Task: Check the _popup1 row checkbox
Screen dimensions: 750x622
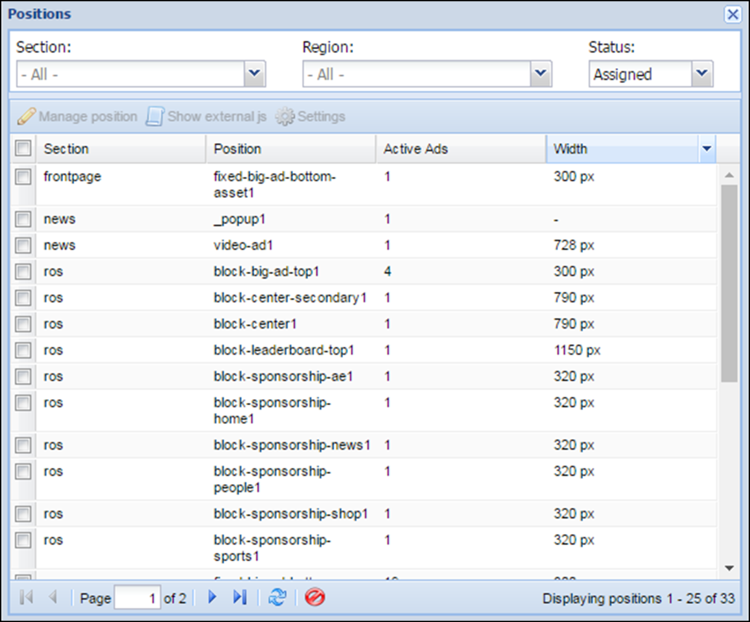Action: point(23,219)
